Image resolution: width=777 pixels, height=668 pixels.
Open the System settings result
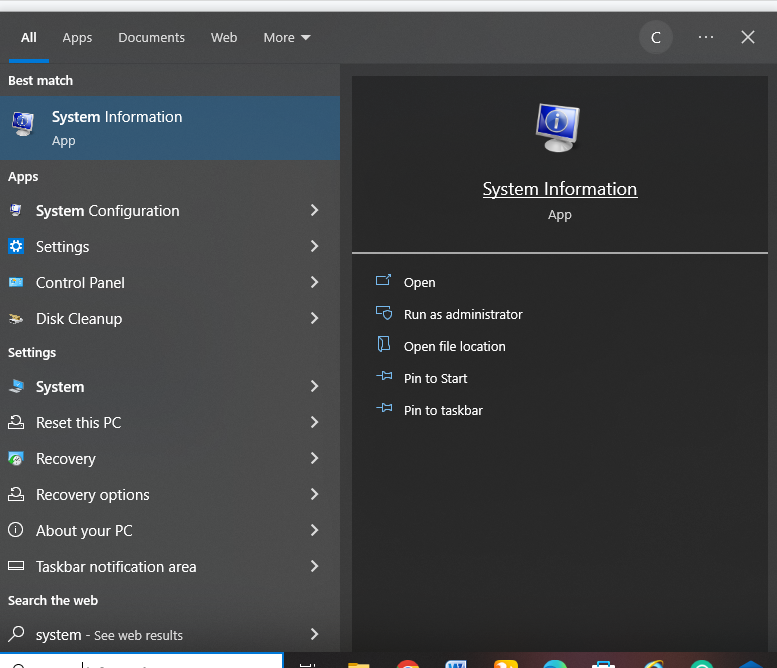[x=60, y=387]
